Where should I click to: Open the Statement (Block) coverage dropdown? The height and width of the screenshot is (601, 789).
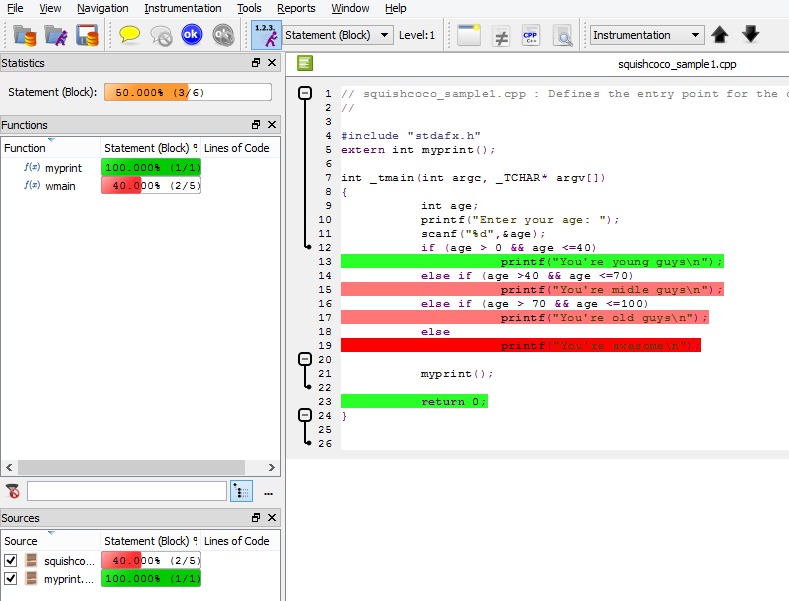tap(337, 35)
